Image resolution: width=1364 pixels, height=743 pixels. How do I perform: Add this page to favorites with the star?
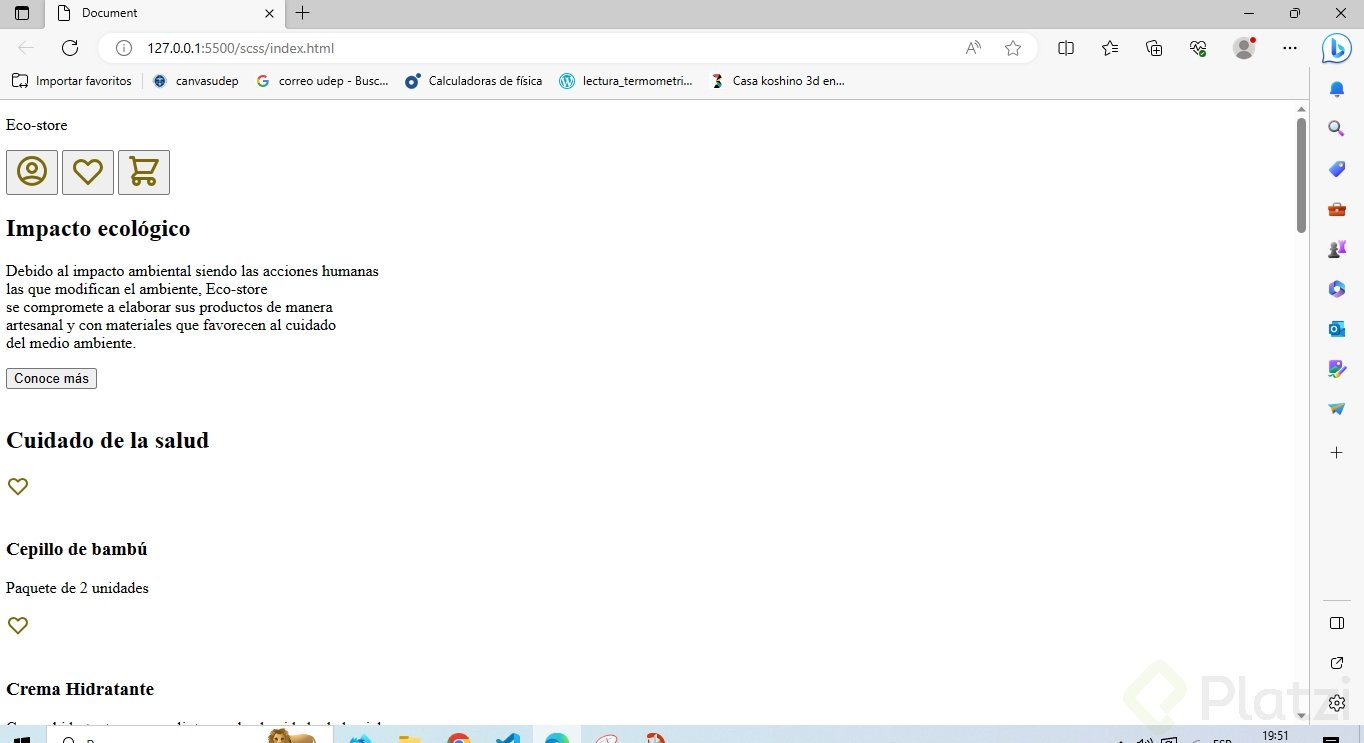tap(1013, 48)
